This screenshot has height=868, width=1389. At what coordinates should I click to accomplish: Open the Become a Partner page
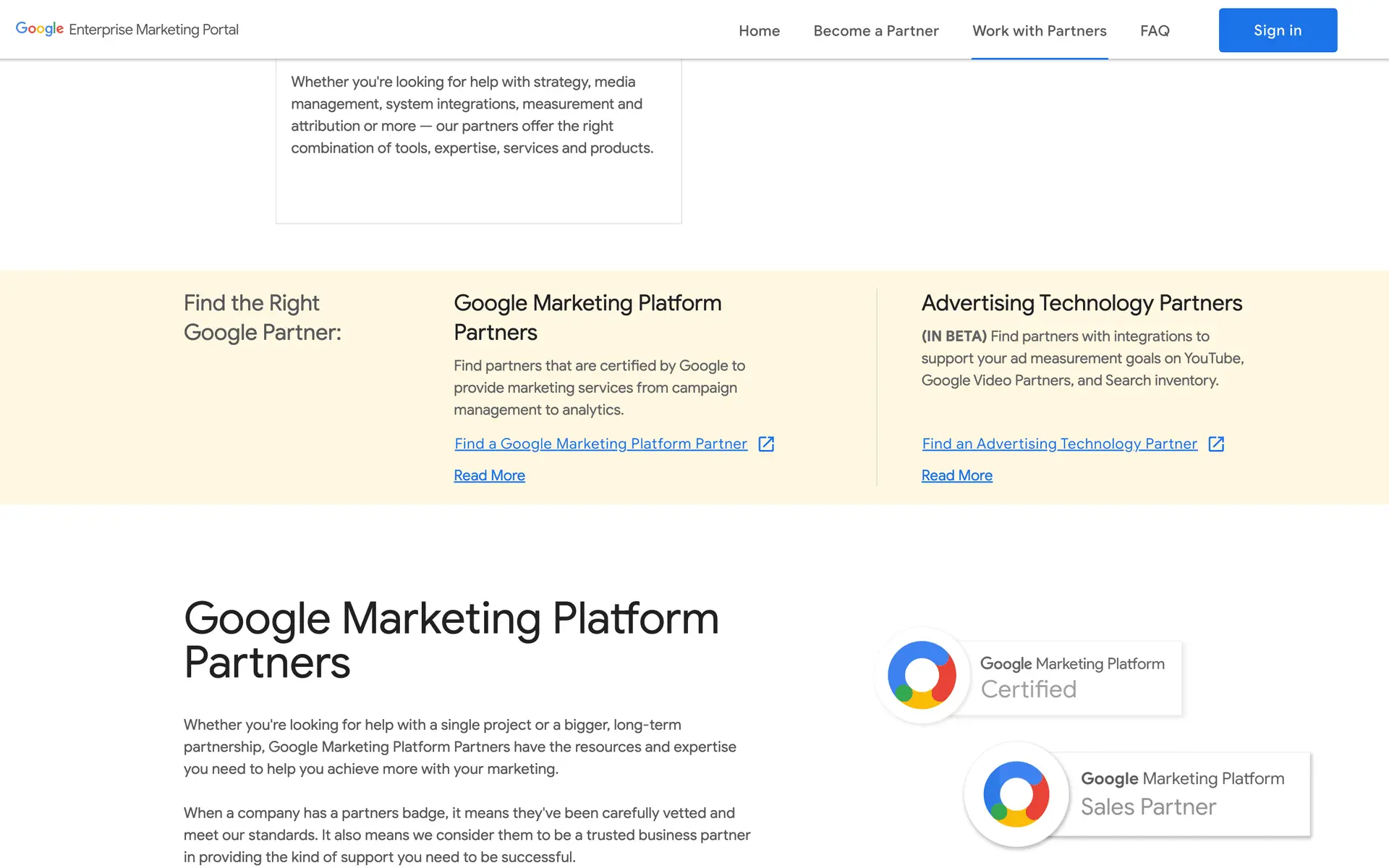coord(875,30)
